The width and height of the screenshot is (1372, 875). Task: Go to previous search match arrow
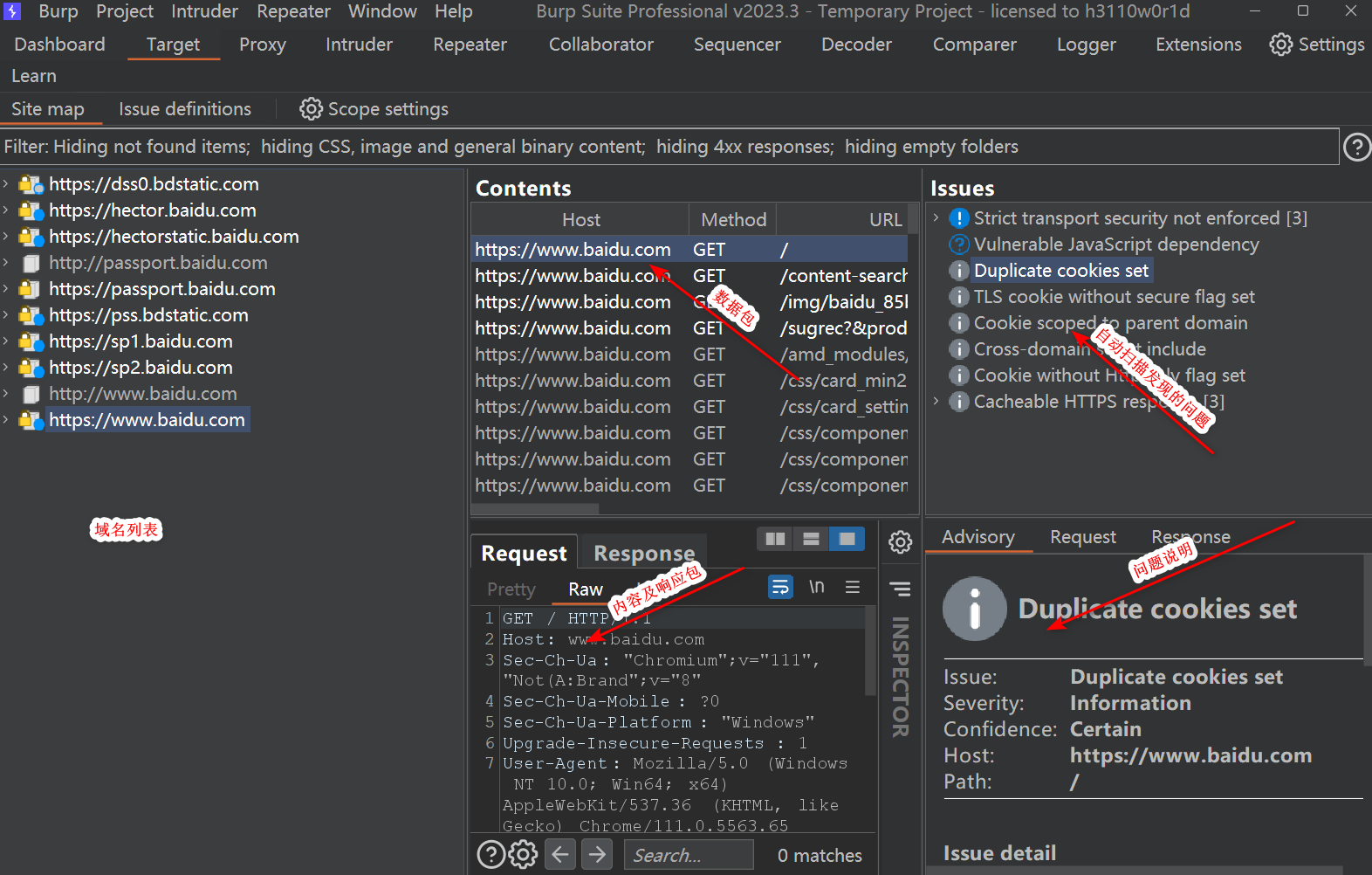(560, 854)
